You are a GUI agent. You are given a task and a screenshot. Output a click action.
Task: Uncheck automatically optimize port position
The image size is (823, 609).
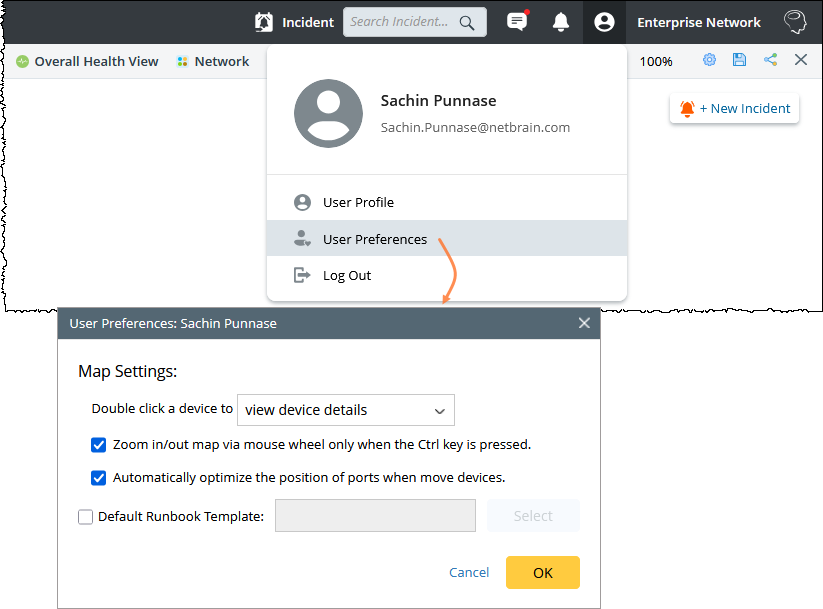coord(98,477)
